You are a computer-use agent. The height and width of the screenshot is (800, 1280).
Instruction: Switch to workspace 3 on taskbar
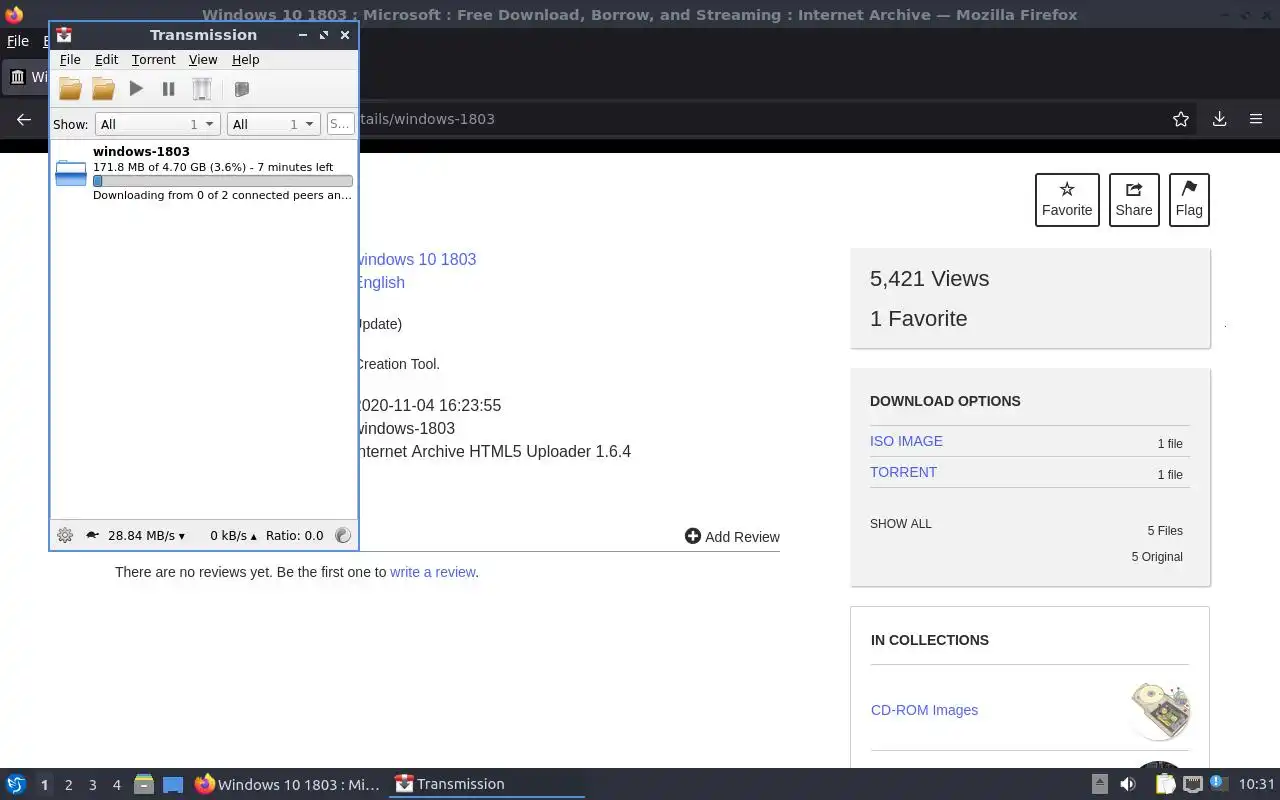click(x=92, y=785)
